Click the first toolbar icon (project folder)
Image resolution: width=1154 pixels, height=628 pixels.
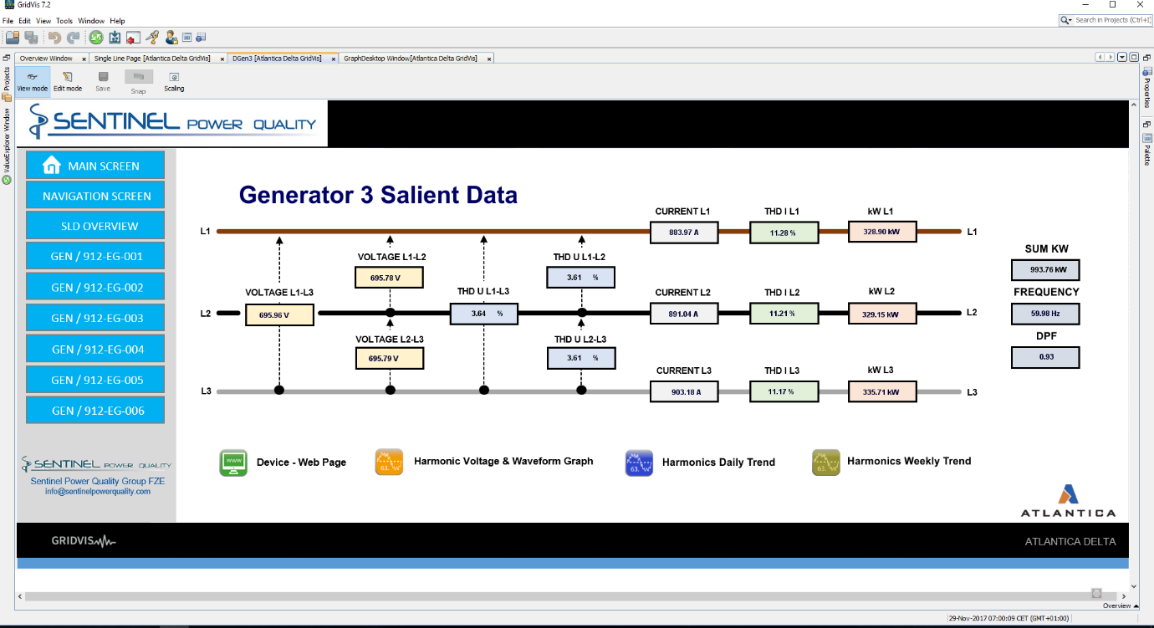coord(13,37)
